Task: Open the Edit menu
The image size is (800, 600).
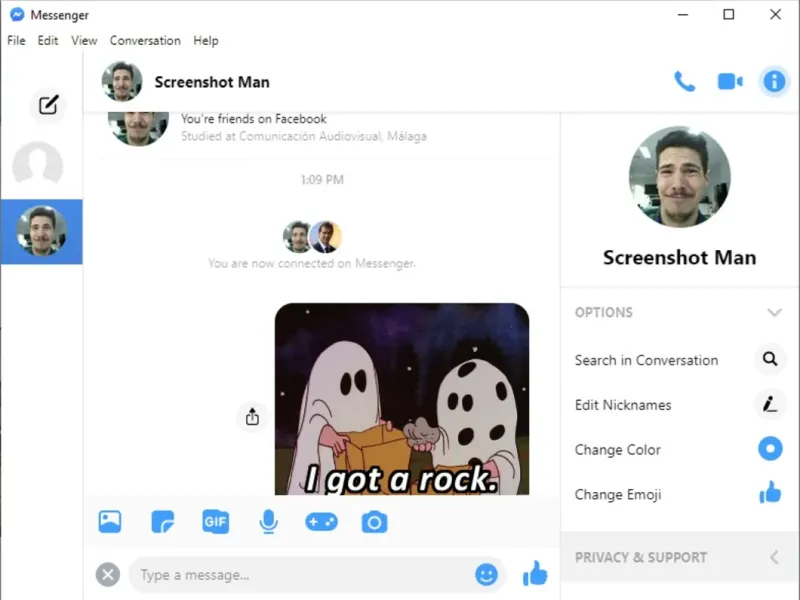Action: (48, 40)
